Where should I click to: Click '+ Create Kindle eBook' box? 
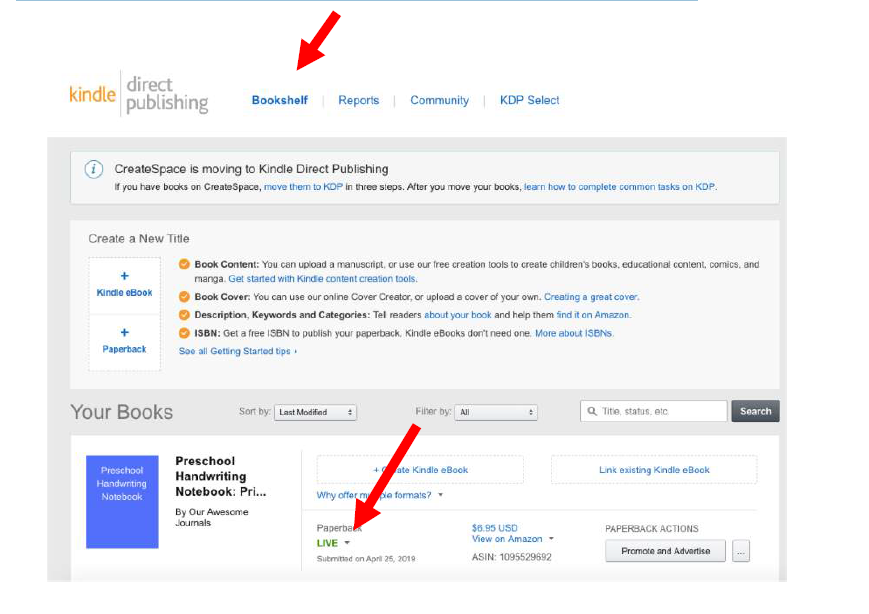pos(420,470)
